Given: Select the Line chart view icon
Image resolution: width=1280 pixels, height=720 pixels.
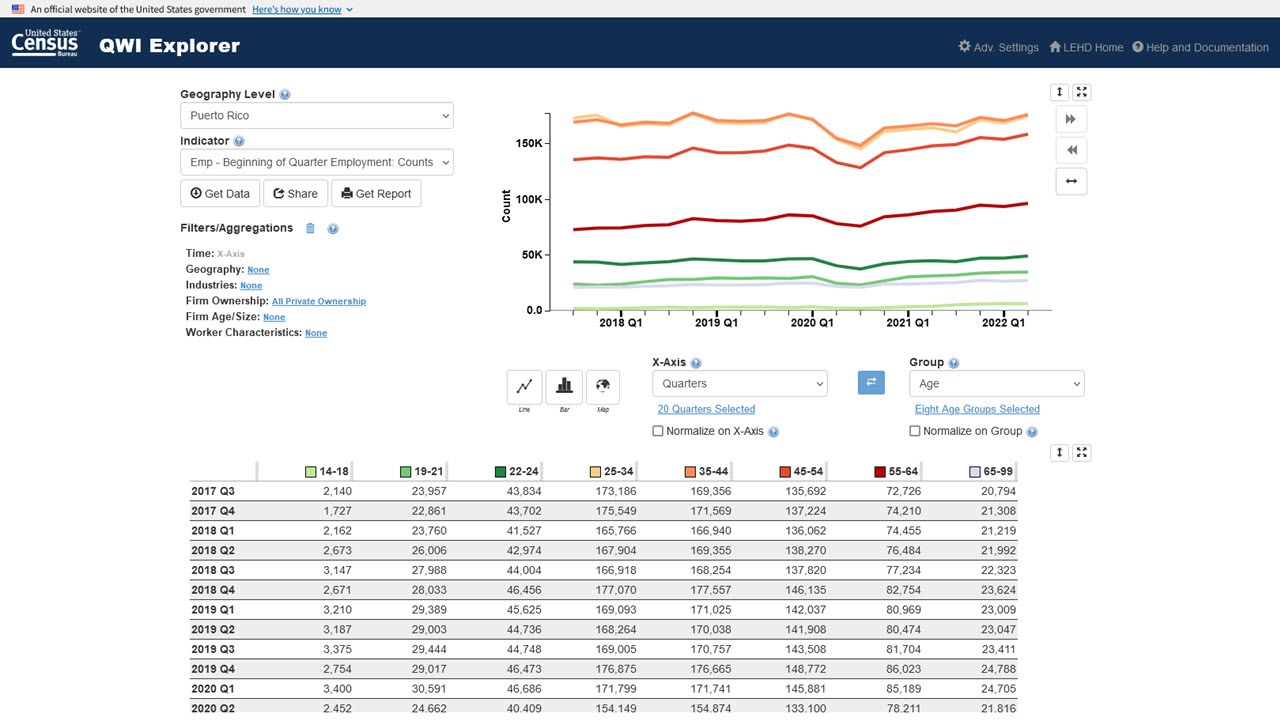Looking at the screenshot, I should [x=525, y=386].
